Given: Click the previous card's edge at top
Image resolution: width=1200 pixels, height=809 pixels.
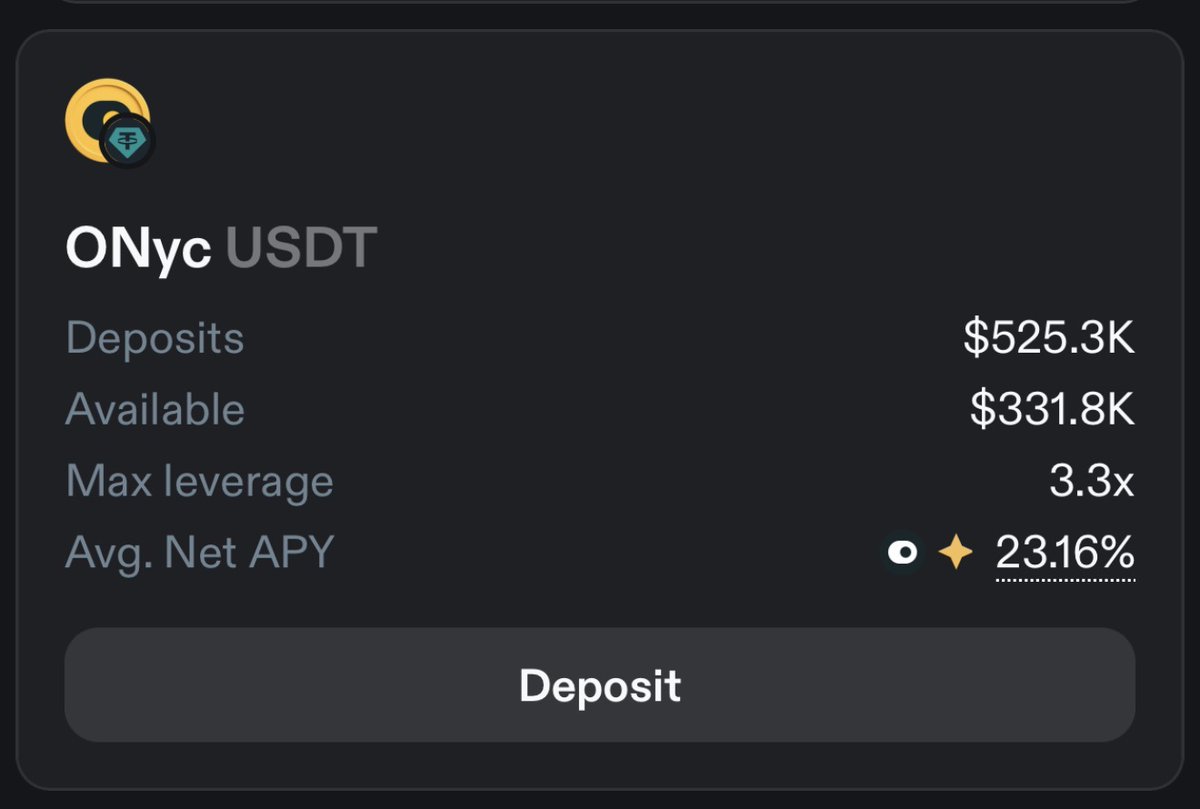Looking at the screenshot, I should click(x=600, y=3).
